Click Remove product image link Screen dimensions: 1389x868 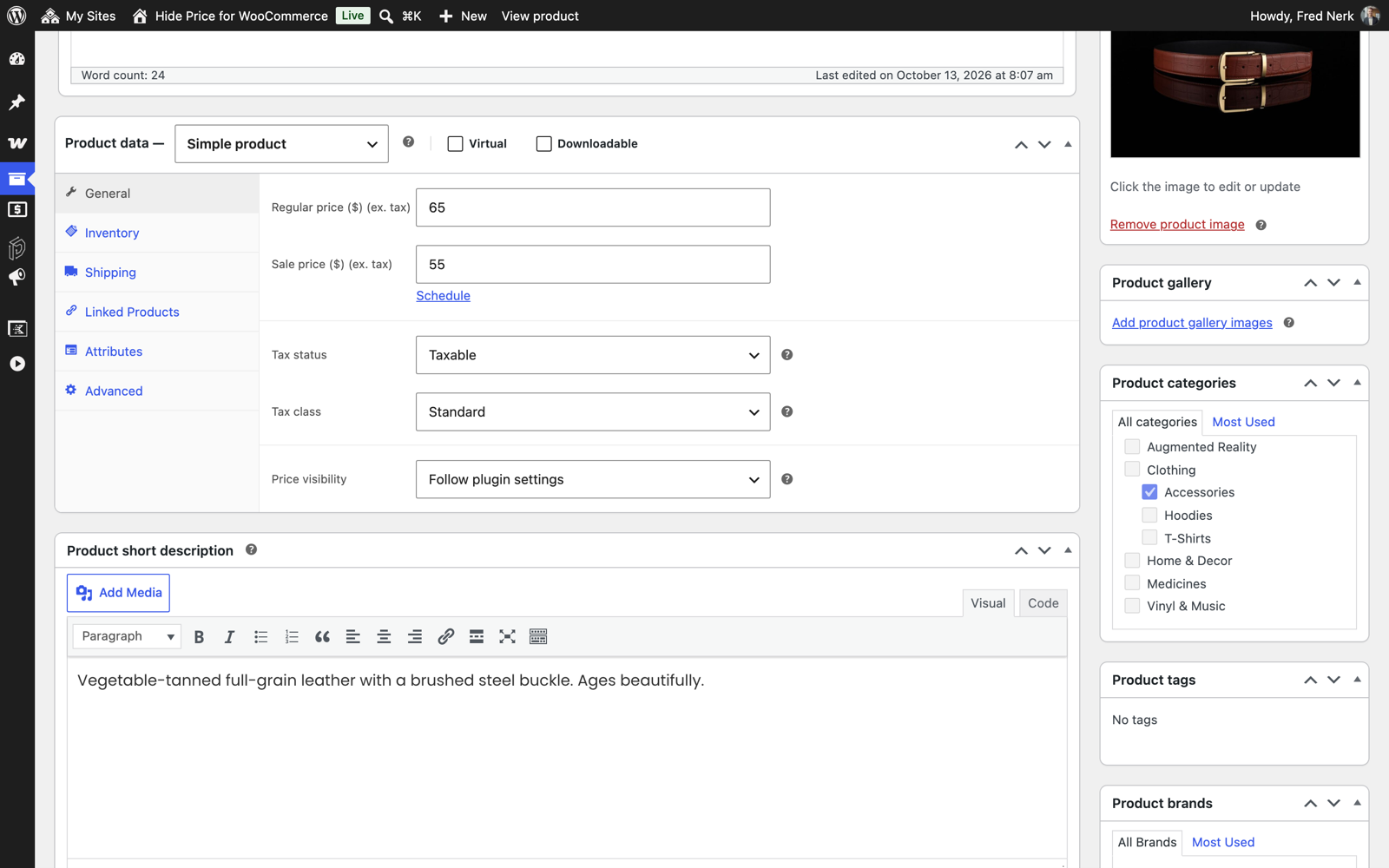tap(1177, 225)
